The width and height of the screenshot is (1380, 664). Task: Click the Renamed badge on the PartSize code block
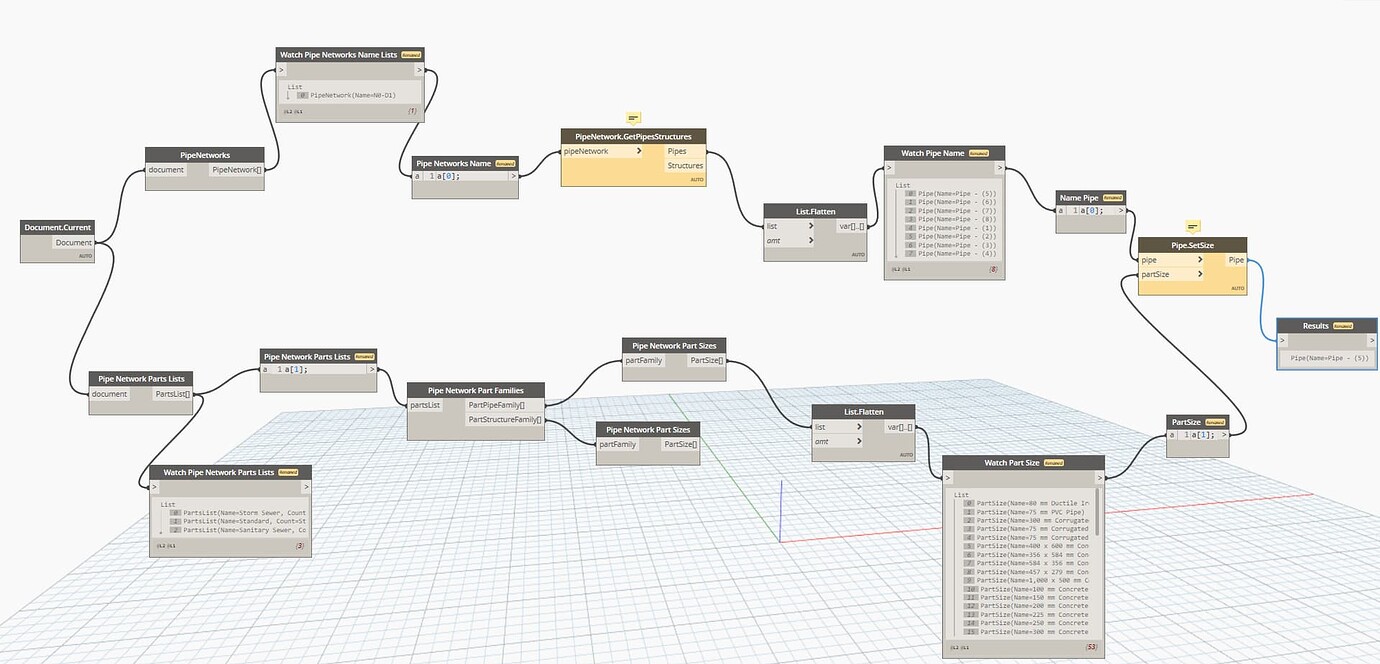click(1213, 421)
